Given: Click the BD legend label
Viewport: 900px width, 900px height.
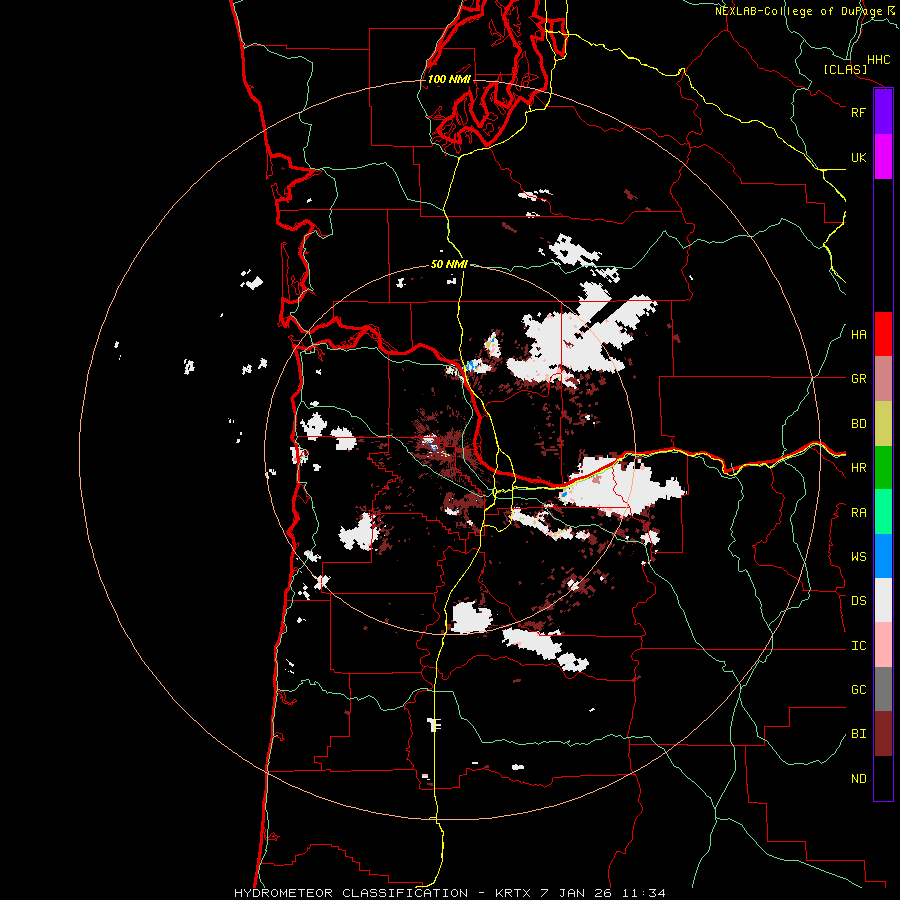Looking at the screenshot, I should pyautogui.click(x=858, y=424).
